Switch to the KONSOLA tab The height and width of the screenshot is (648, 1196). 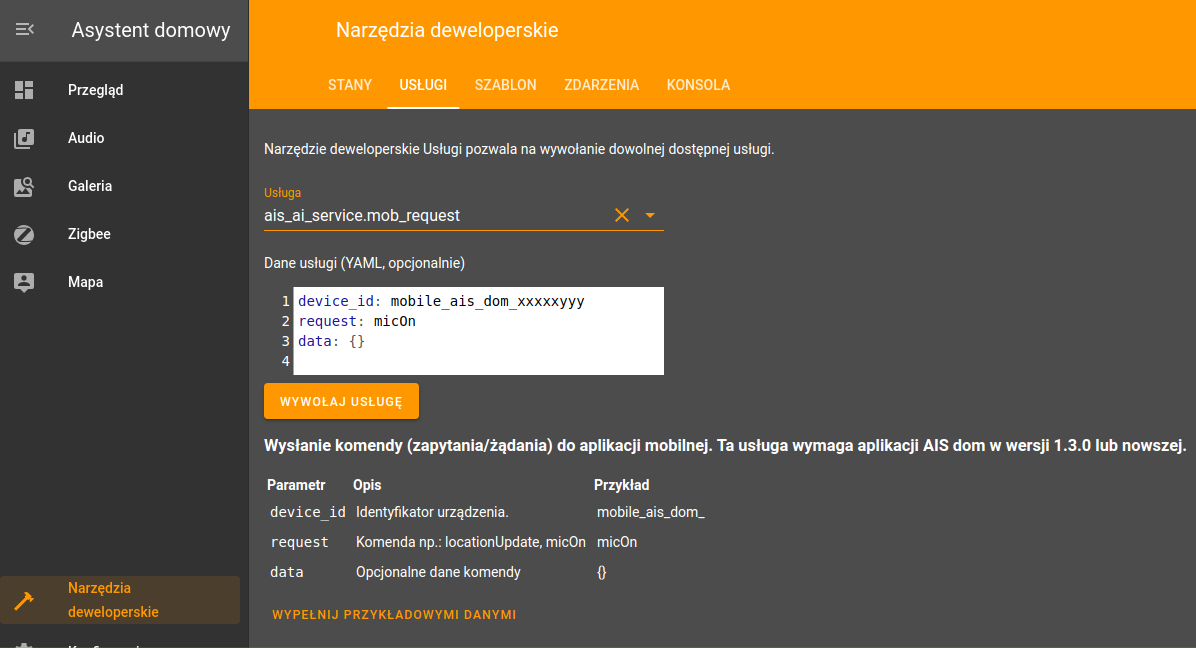(699, 85)
